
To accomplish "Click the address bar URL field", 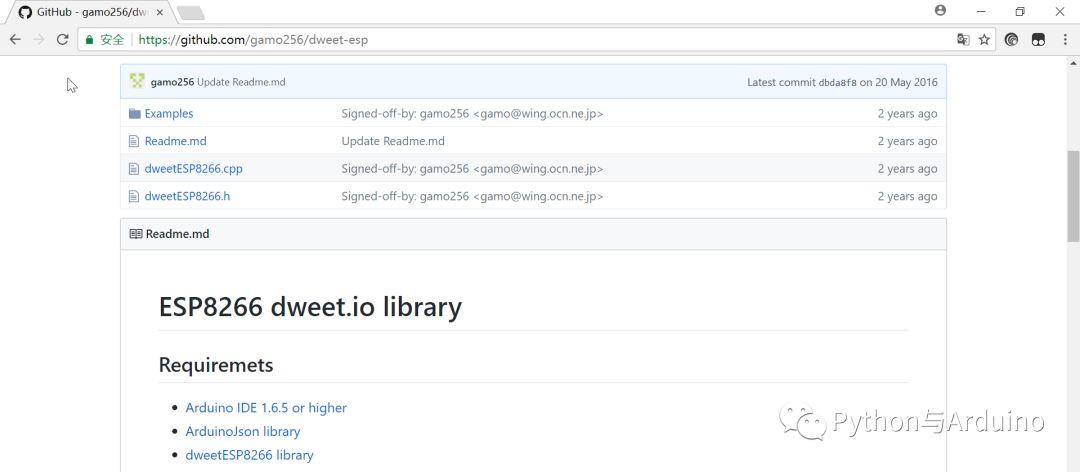I will [537, 40].
